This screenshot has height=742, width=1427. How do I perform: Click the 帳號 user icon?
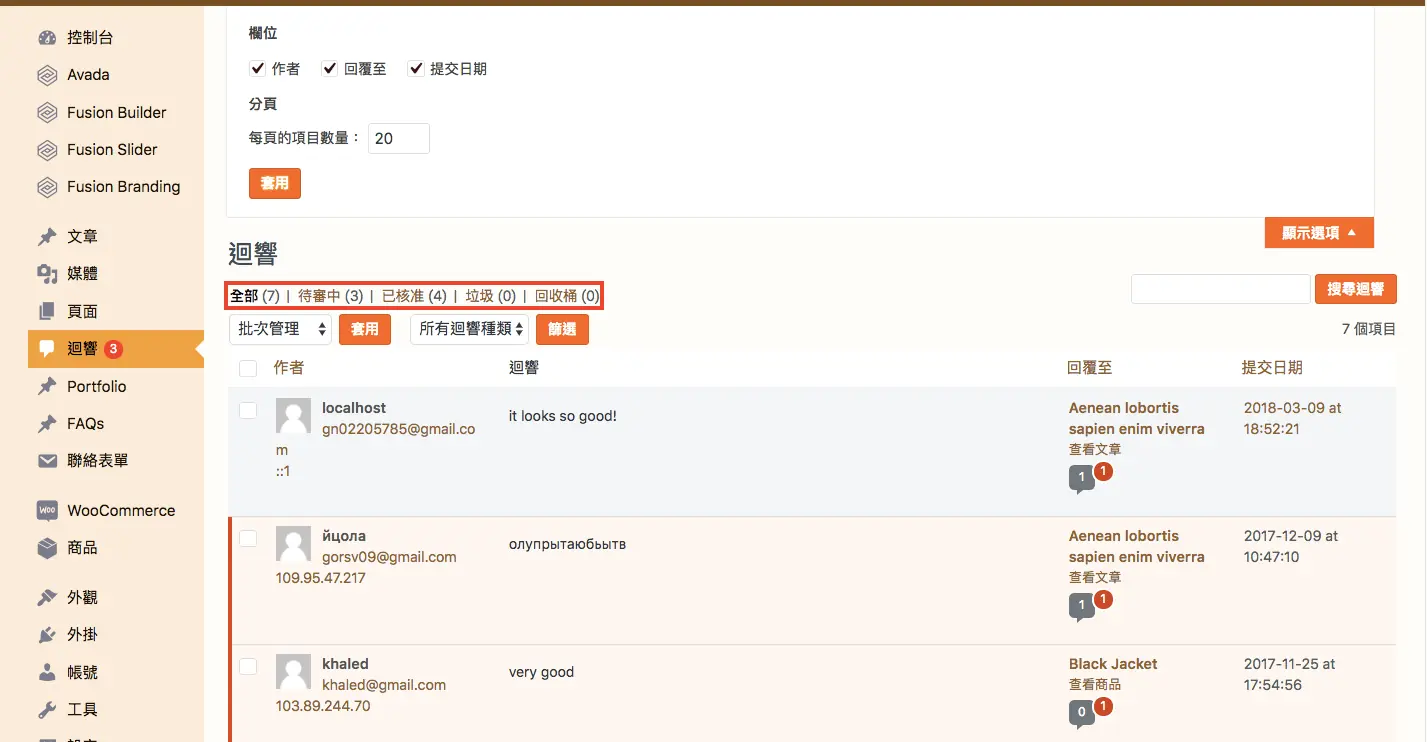pyautogui.click(x=47, y=673)
